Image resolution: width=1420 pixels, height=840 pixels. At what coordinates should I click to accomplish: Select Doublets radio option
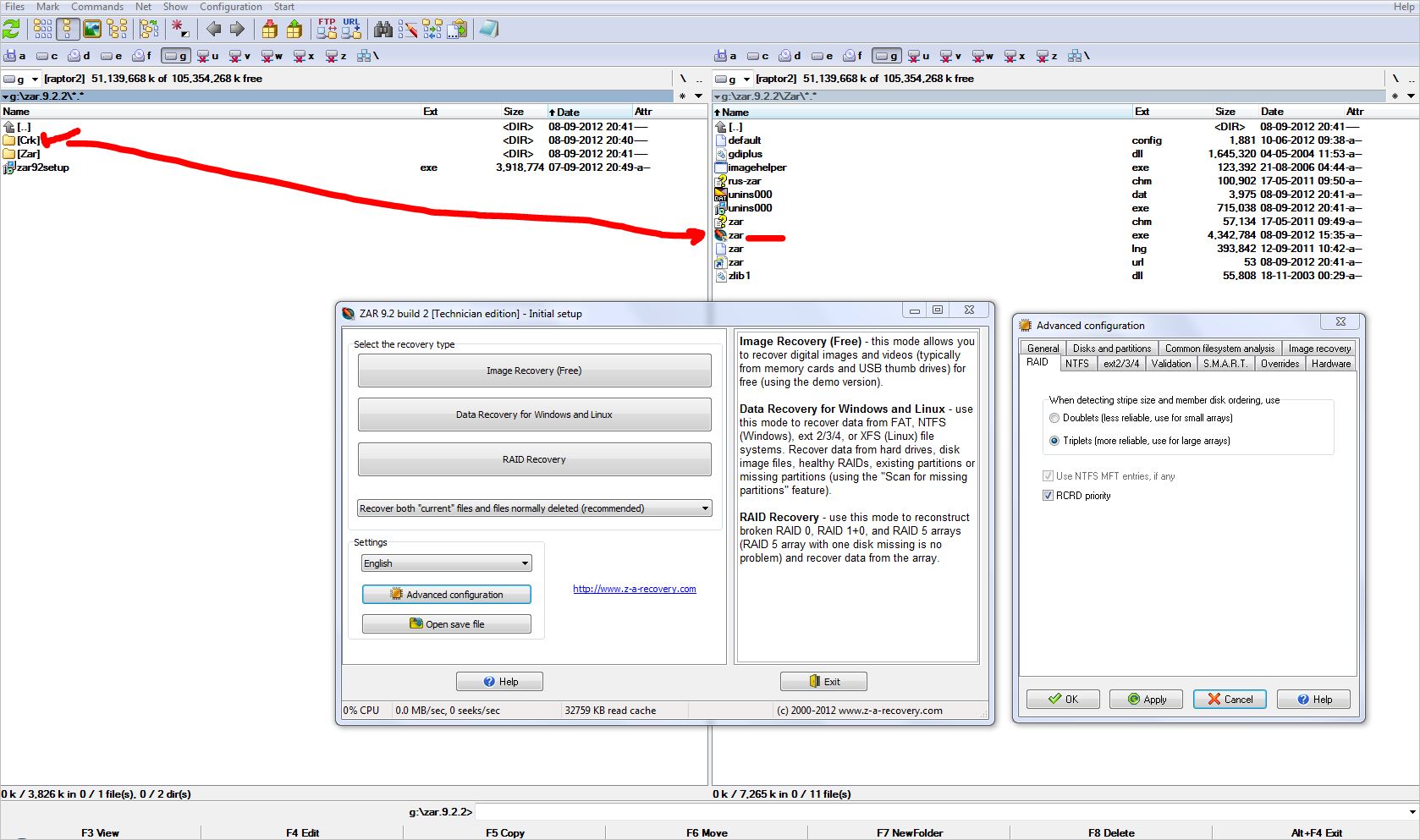click(x=1054, y=418)
